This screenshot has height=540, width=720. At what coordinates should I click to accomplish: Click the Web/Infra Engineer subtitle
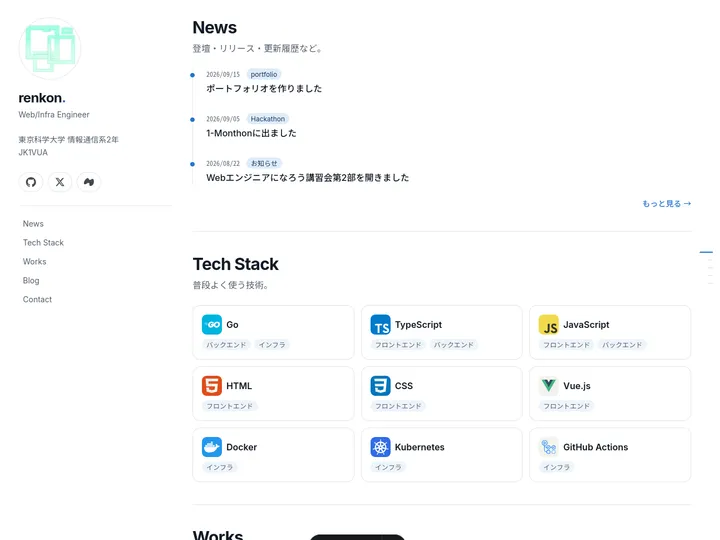pos(54,115)
